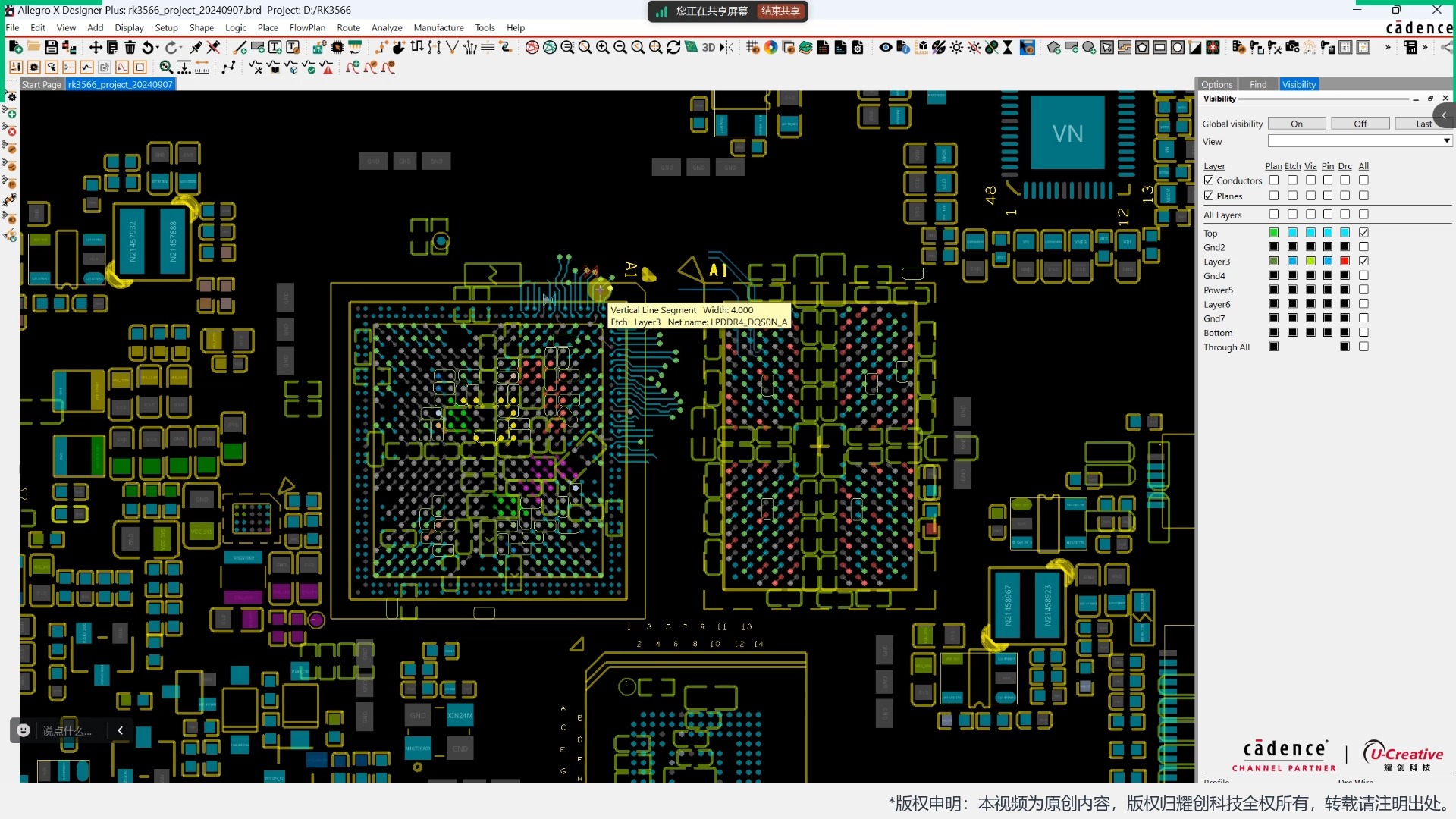Open the FlowPlan menu
The height and width of the screenshot is (819, 1456).
tap(307, 27)
